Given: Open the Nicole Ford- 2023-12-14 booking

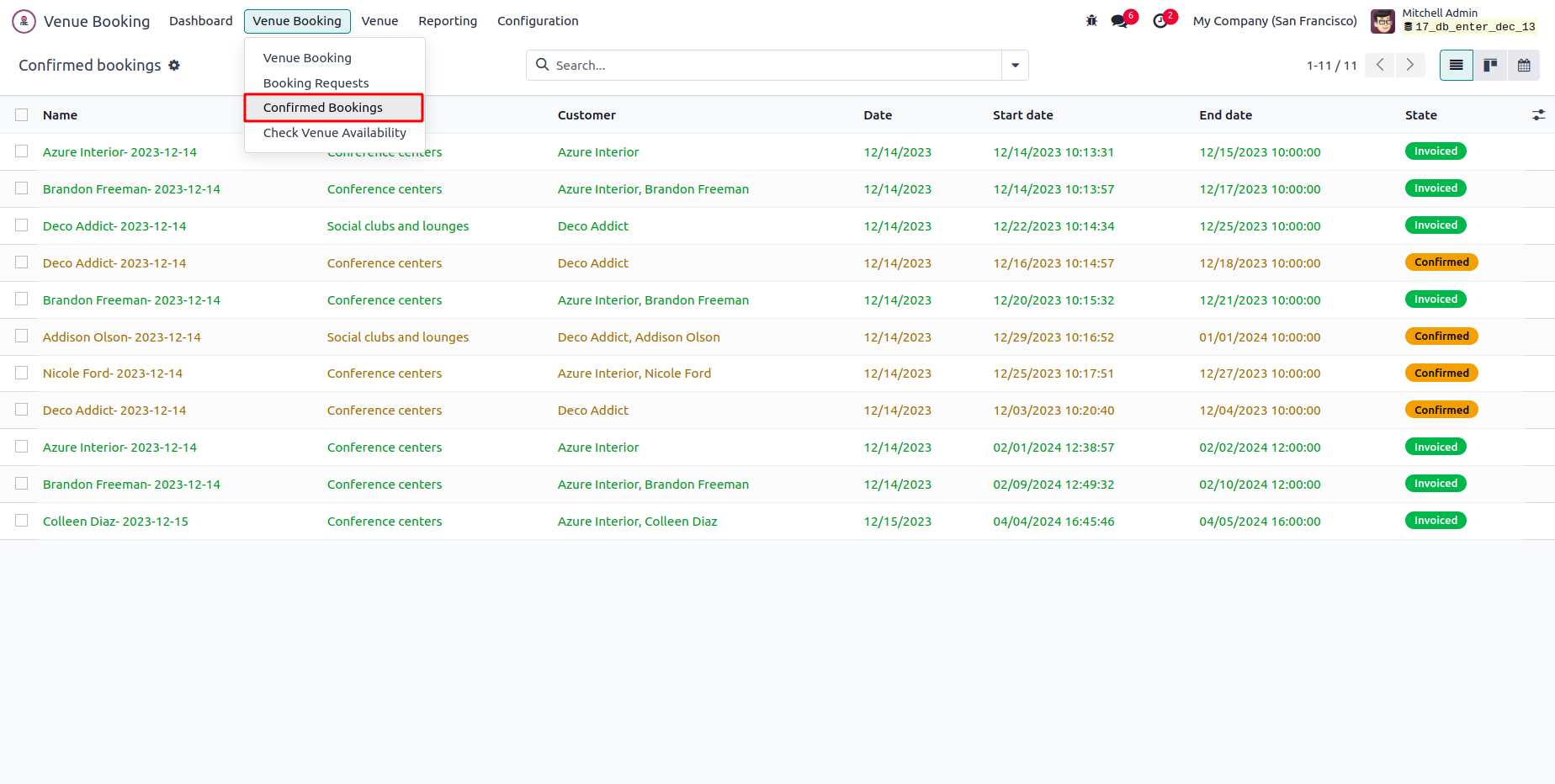Looking at the screenshot, I should tap(113, 373).
